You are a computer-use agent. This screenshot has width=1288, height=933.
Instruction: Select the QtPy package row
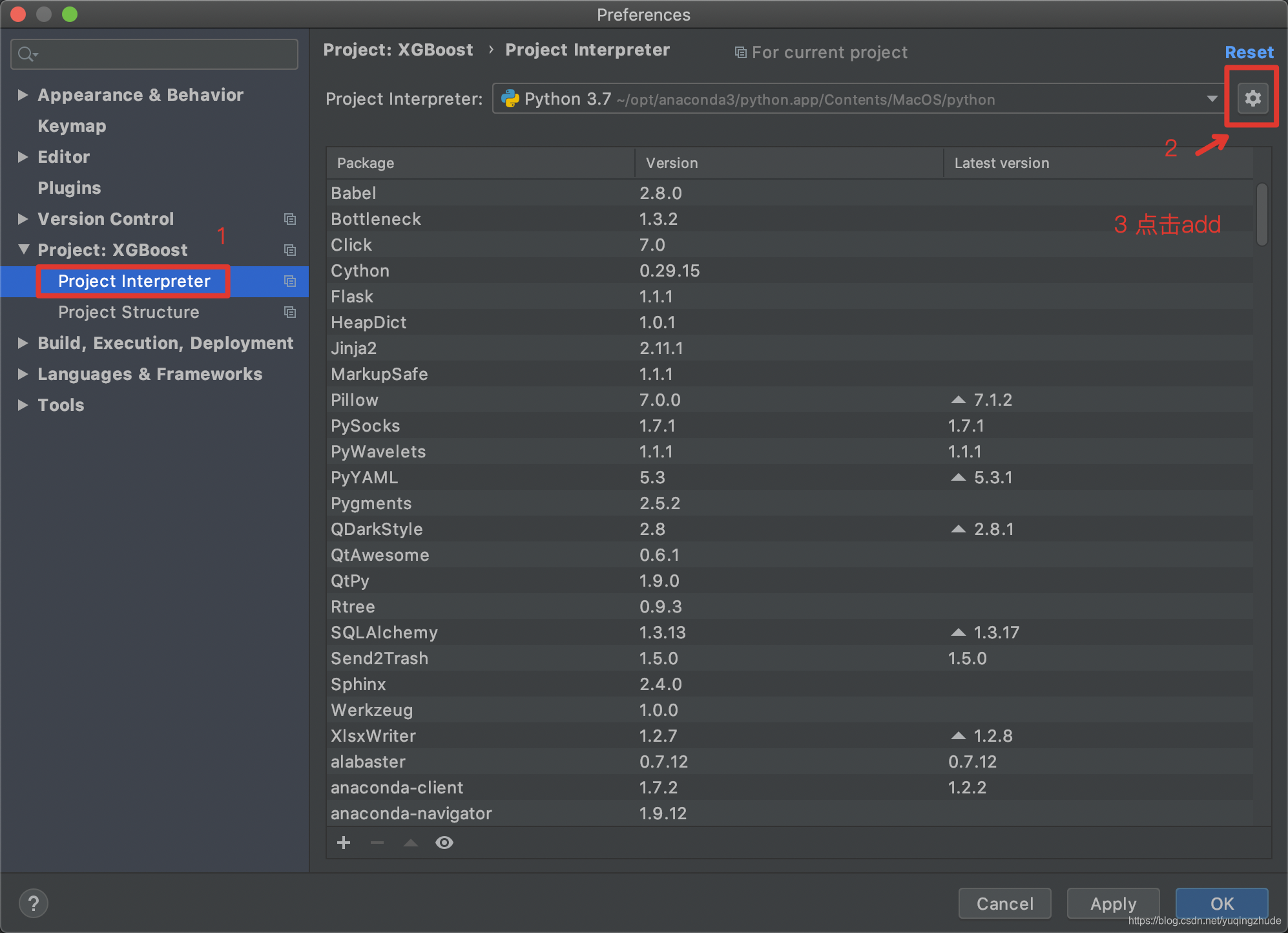click(789, 581)
